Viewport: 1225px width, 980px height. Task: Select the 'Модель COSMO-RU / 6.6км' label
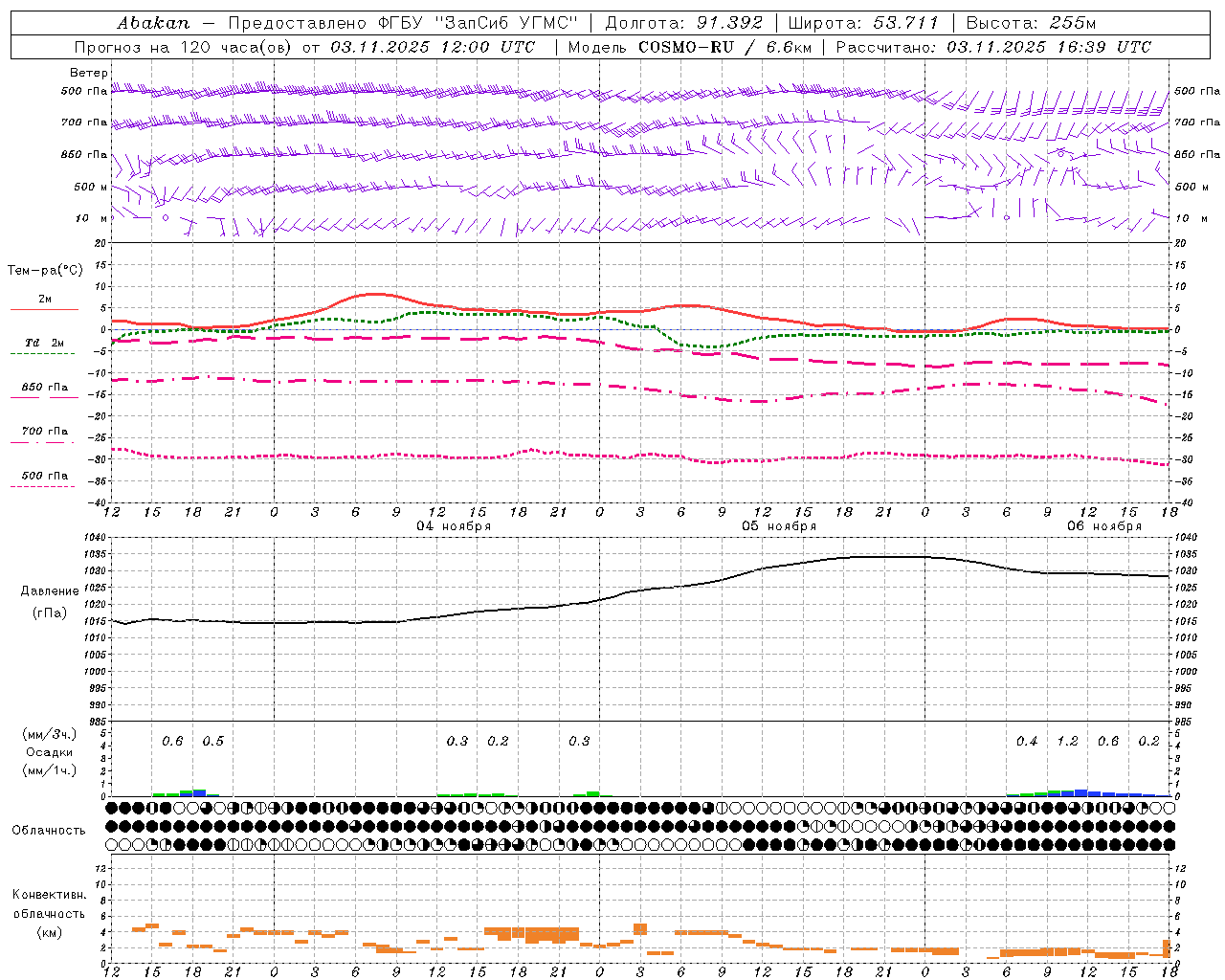689,47
